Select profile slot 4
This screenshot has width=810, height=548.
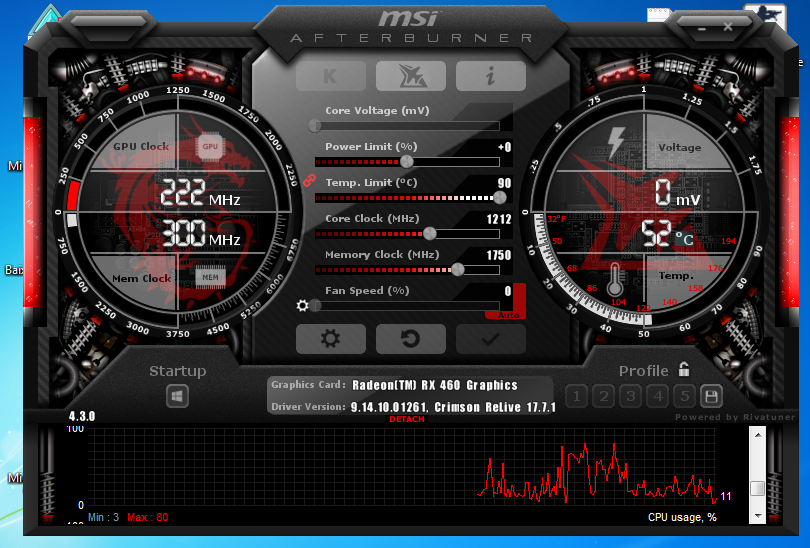click(658, 396)
